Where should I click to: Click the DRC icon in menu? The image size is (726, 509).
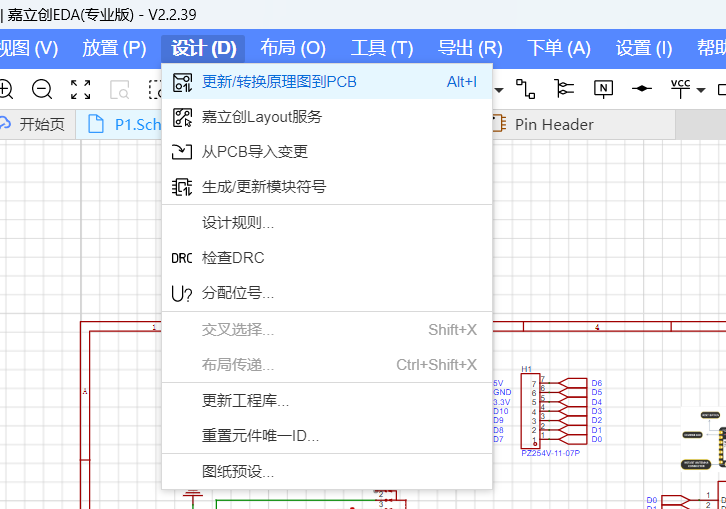[182, 258]
